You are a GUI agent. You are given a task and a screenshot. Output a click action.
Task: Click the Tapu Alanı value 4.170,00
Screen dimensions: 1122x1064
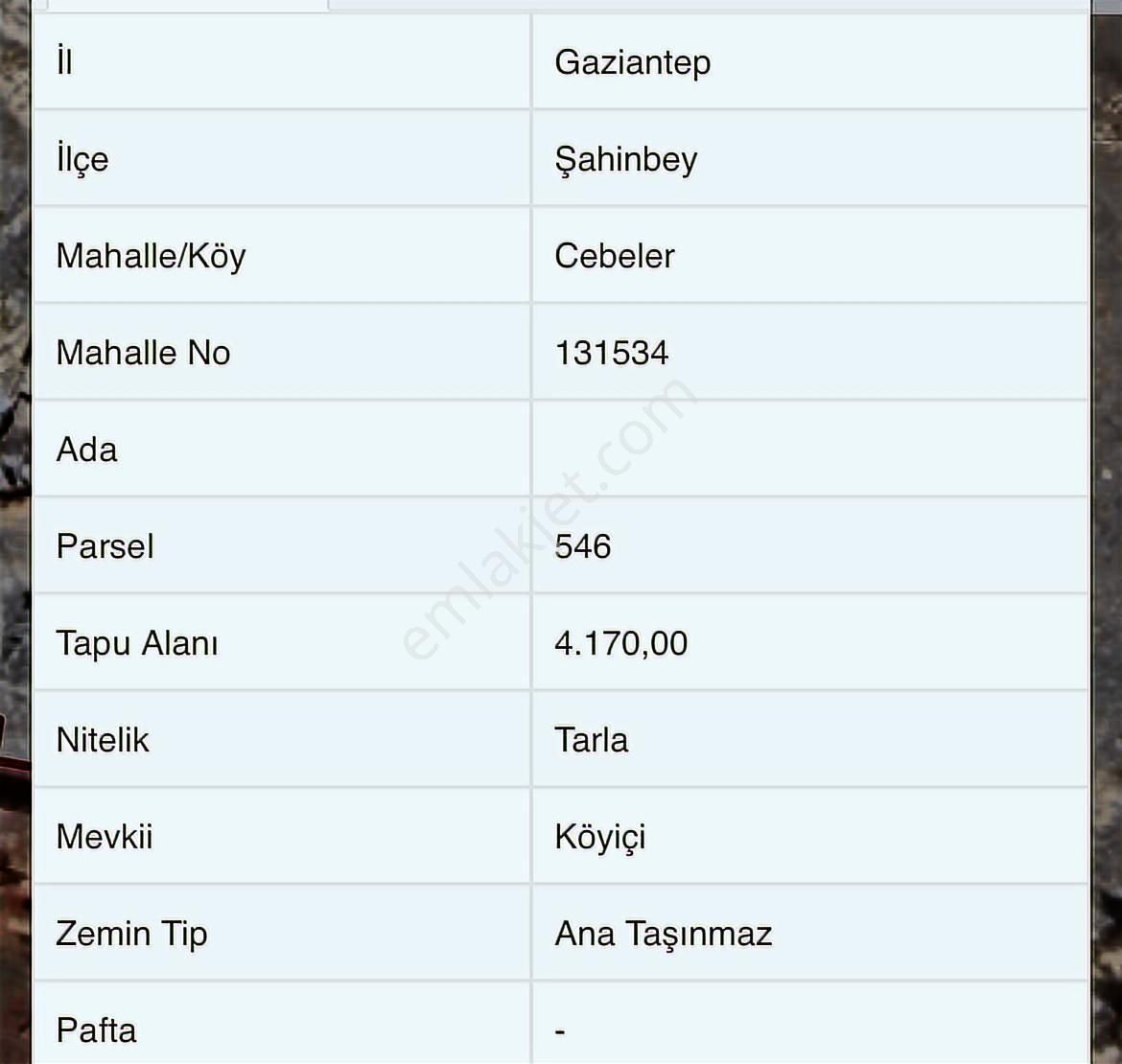click(x=621, y=643)
